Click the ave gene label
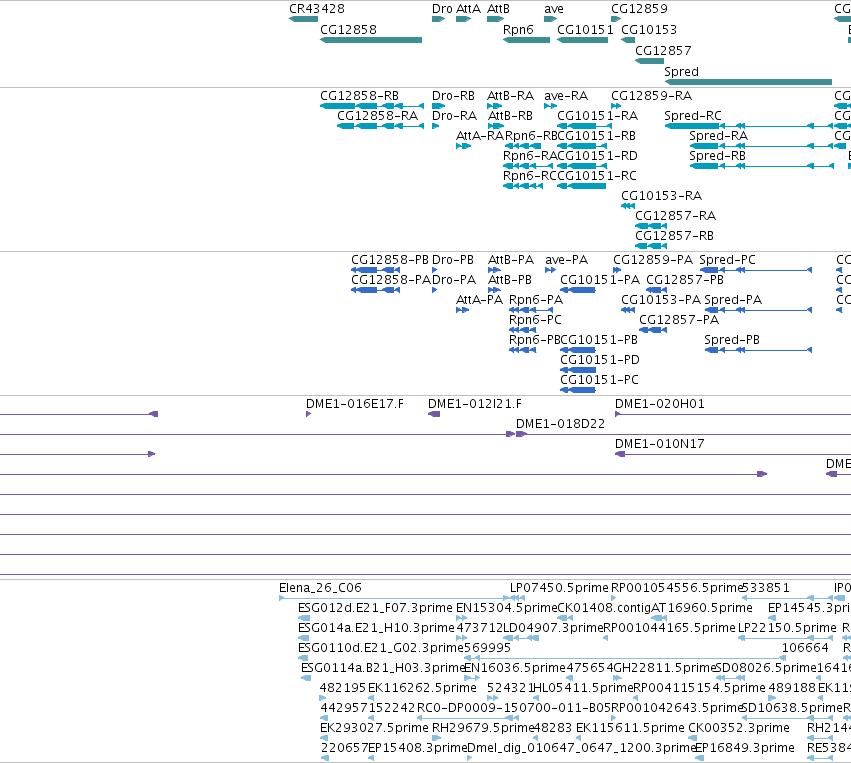851x763 pixels. click(x=554, y=9)
